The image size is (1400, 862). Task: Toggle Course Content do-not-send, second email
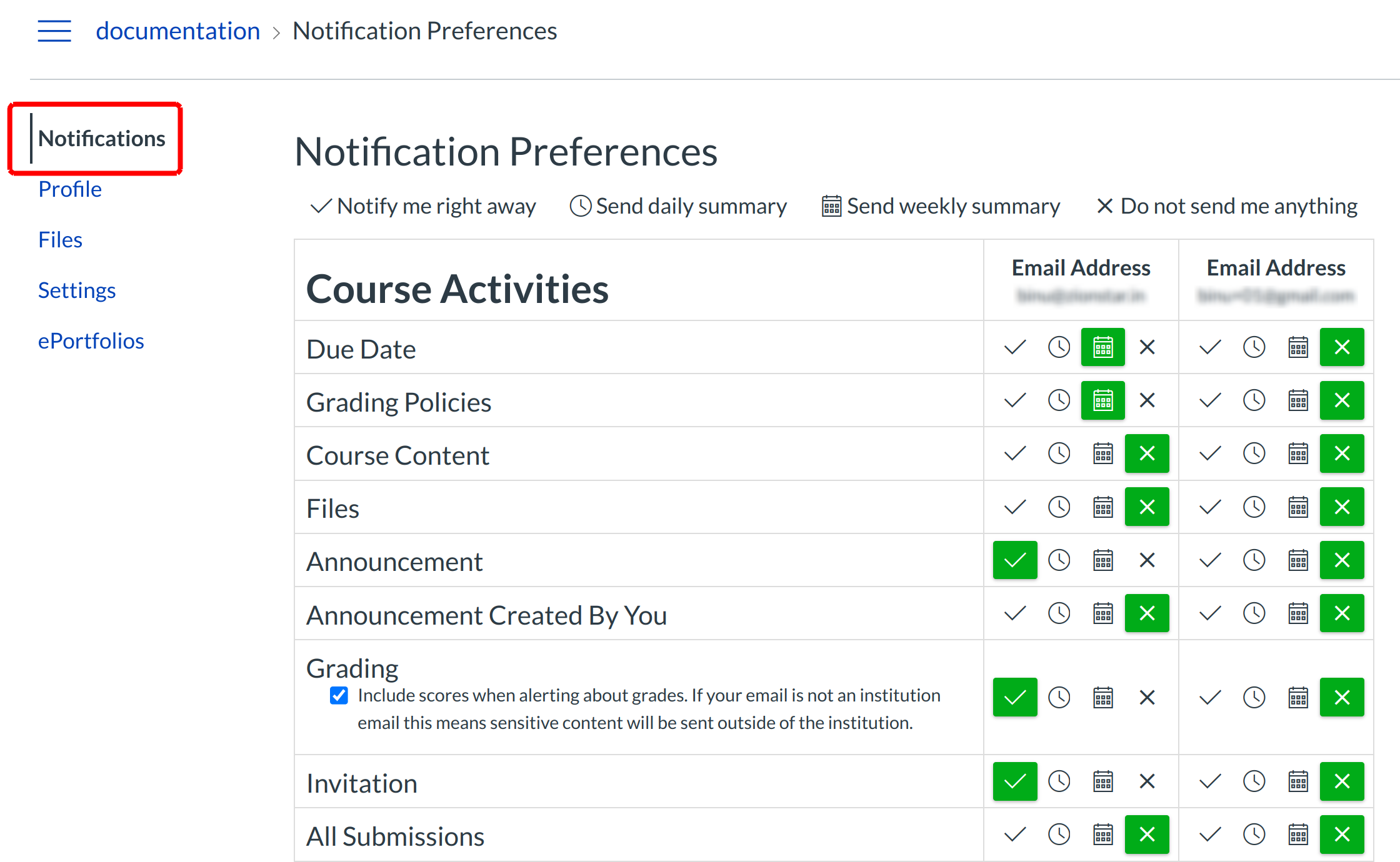[x=1342, y=453]
